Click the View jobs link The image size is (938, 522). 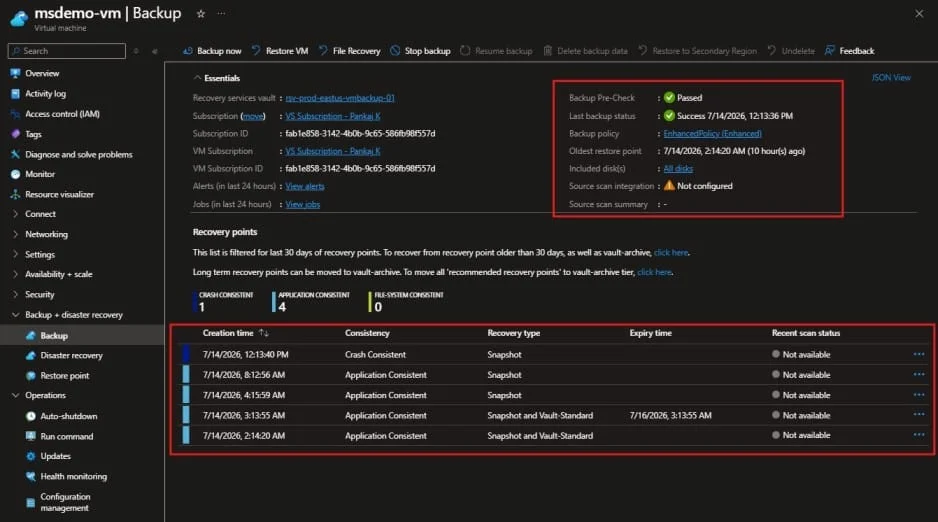coord(303,204)
